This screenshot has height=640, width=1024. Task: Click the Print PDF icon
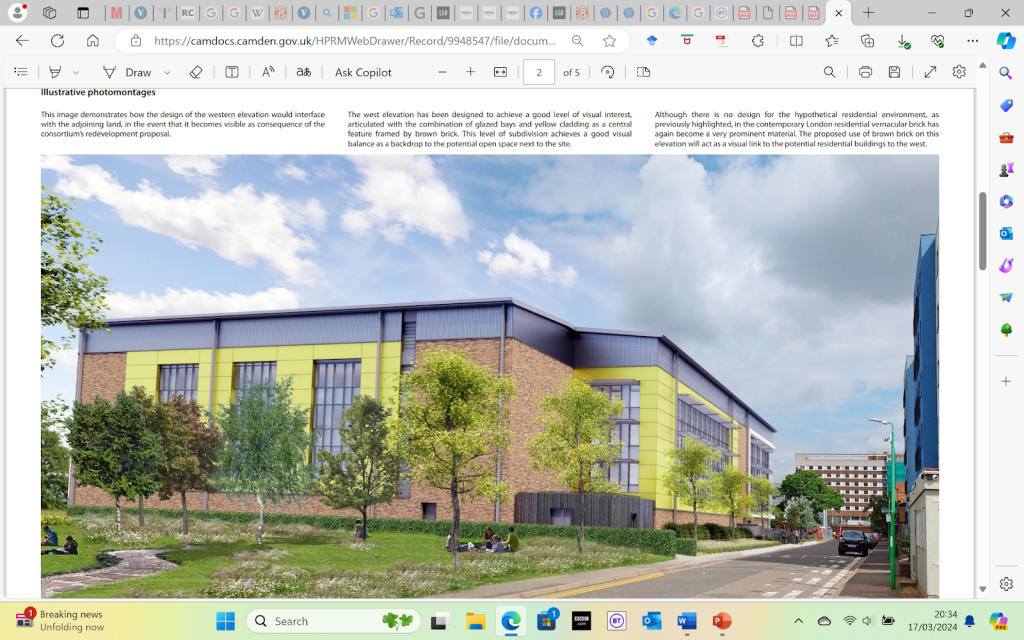pos(865,72)
